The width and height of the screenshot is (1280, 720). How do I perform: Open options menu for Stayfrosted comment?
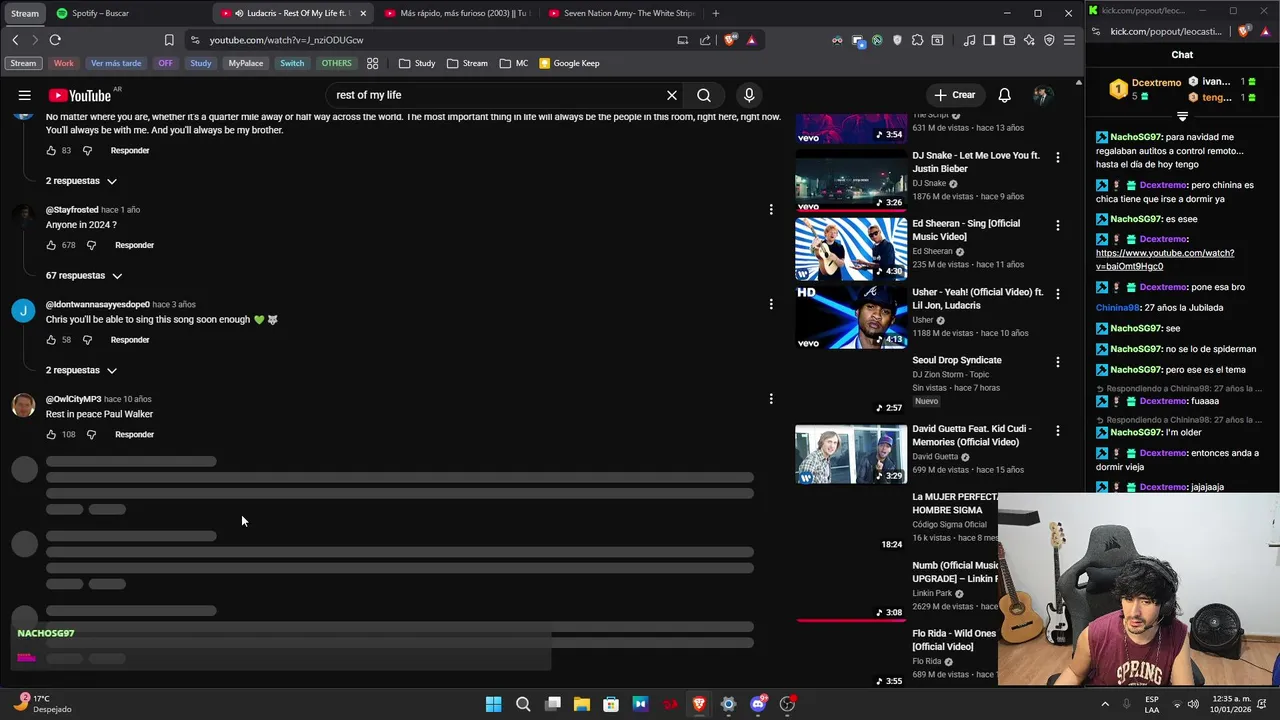pos(770,209)
